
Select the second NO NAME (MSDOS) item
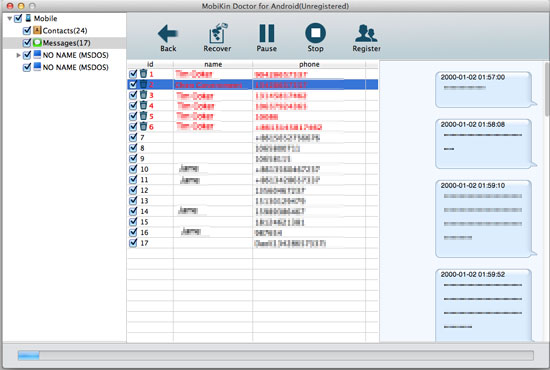click(x=75, y=67)
